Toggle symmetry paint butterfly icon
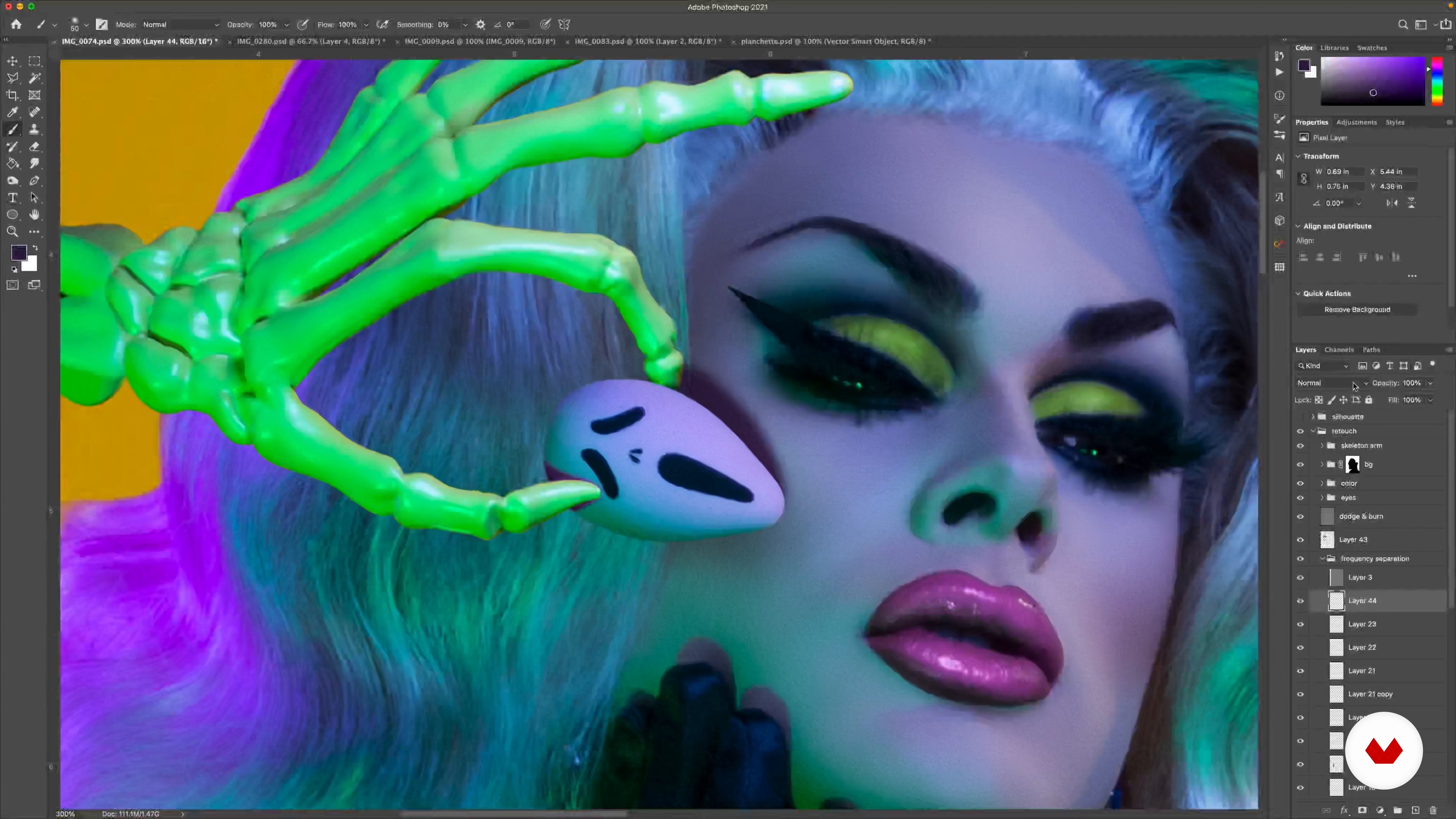 564,24
